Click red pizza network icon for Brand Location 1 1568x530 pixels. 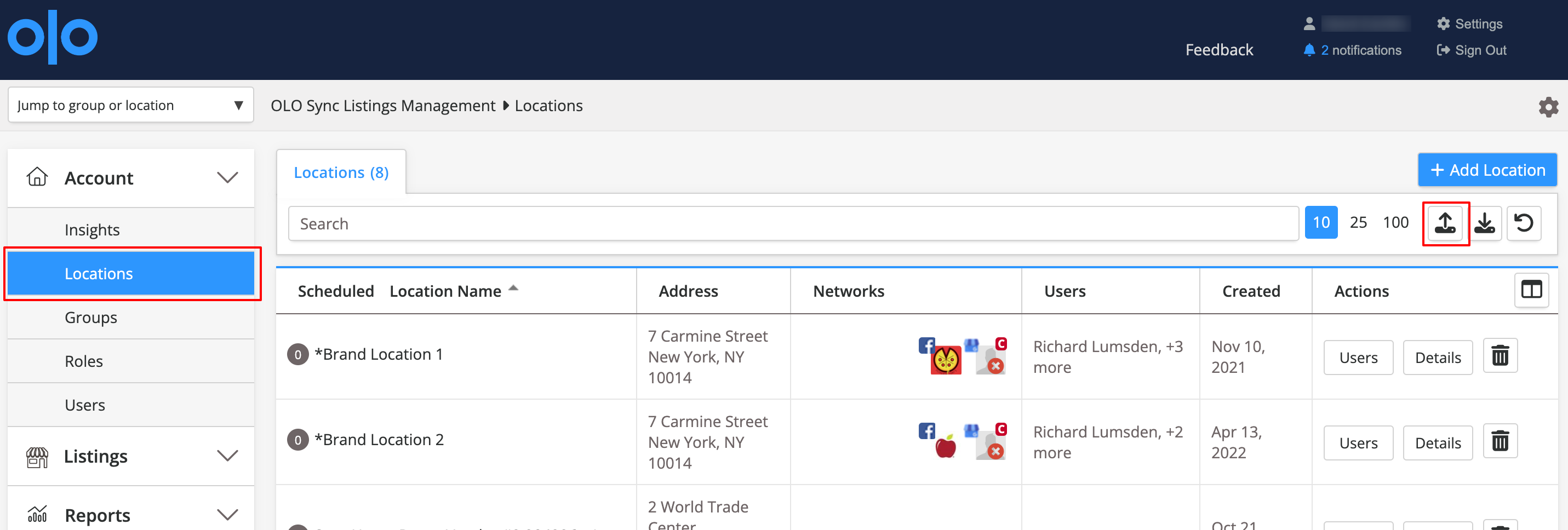945,360
